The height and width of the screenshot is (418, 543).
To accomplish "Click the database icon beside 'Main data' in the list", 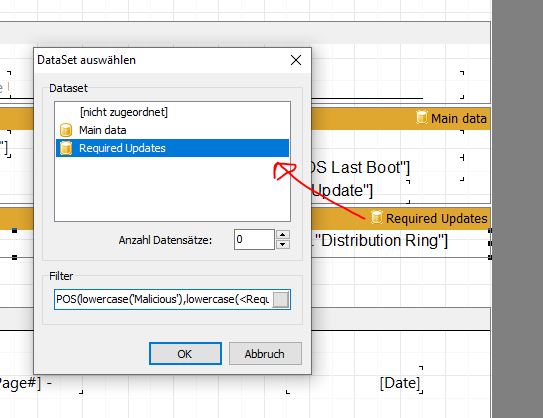I will click(x=66, y=130).
